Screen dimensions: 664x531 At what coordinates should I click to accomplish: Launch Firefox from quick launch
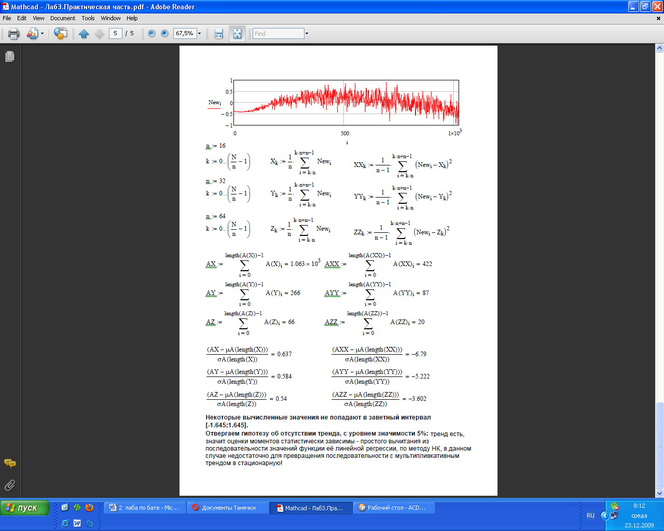[89, 507]
